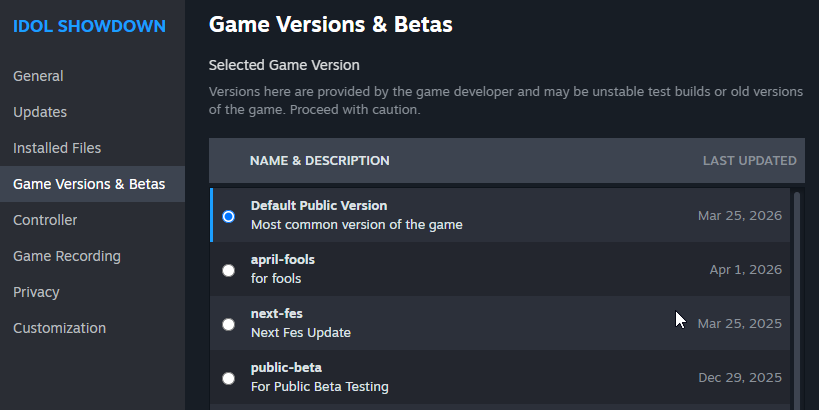Click the april-fools row name text

coord(283,260)
